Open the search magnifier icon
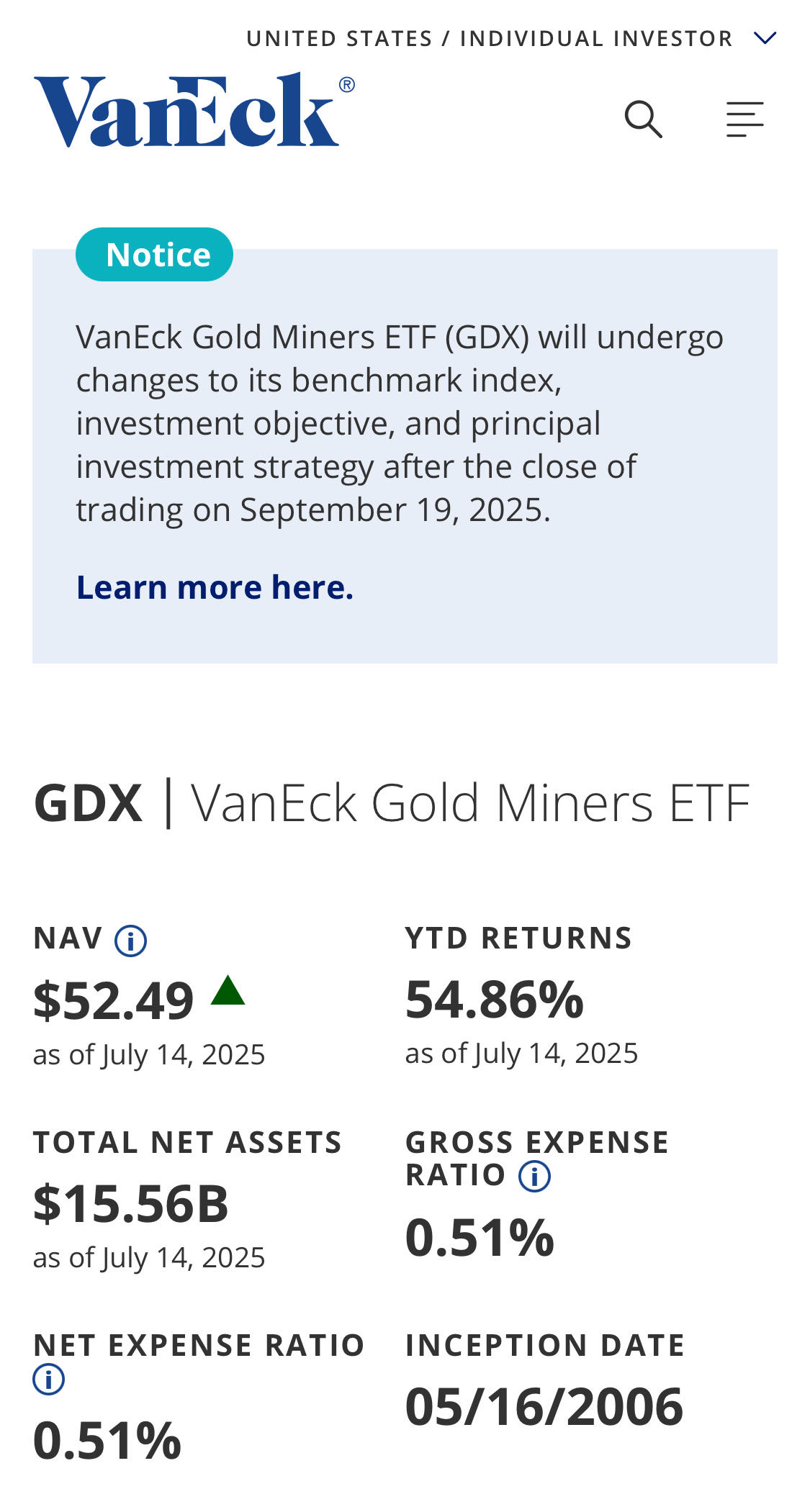Screen dimensions: 810x1512 (x=643, y=119)
